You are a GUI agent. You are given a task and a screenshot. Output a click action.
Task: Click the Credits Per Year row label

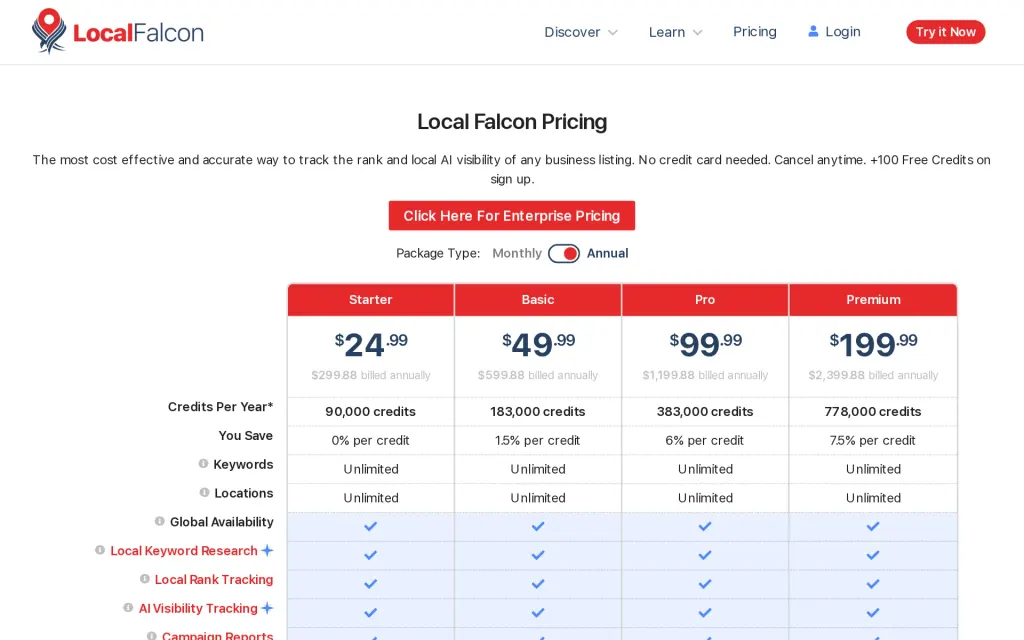220,407
